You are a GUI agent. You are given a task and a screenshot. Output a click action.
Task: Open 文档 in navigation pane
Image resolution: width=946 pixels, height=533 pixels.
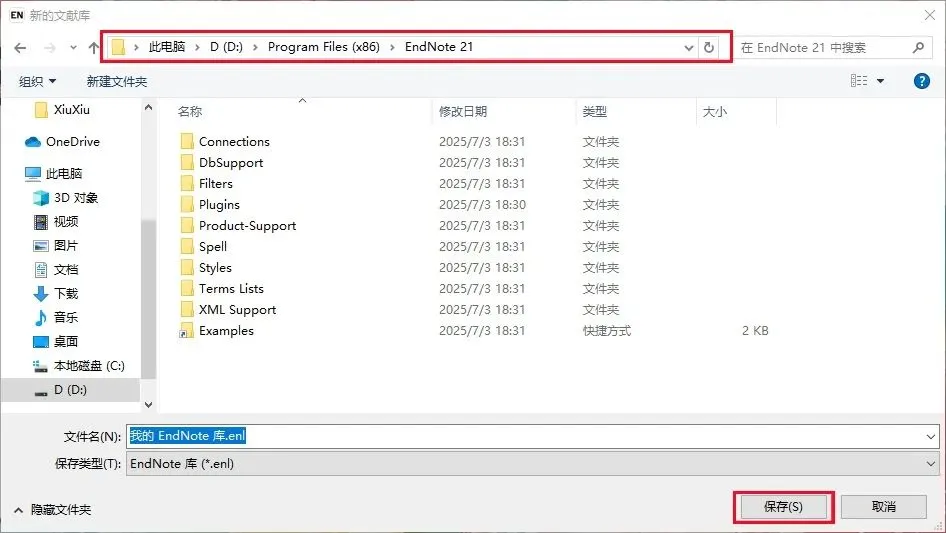coord(65,269)
